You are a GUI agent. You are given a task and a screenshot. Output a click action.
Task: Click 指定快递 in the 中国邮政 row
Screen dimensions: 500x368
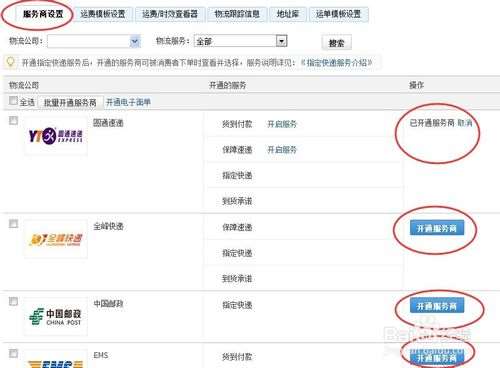[x=237, y=305]
